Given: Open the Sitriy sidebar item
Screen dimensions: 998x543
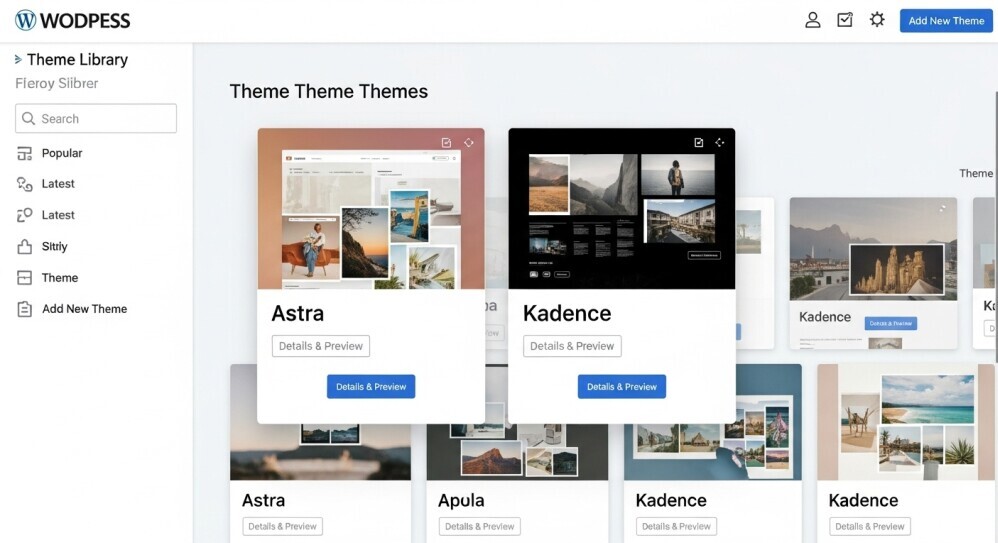Looking at the screenshot, I should [x=54, y=246].
